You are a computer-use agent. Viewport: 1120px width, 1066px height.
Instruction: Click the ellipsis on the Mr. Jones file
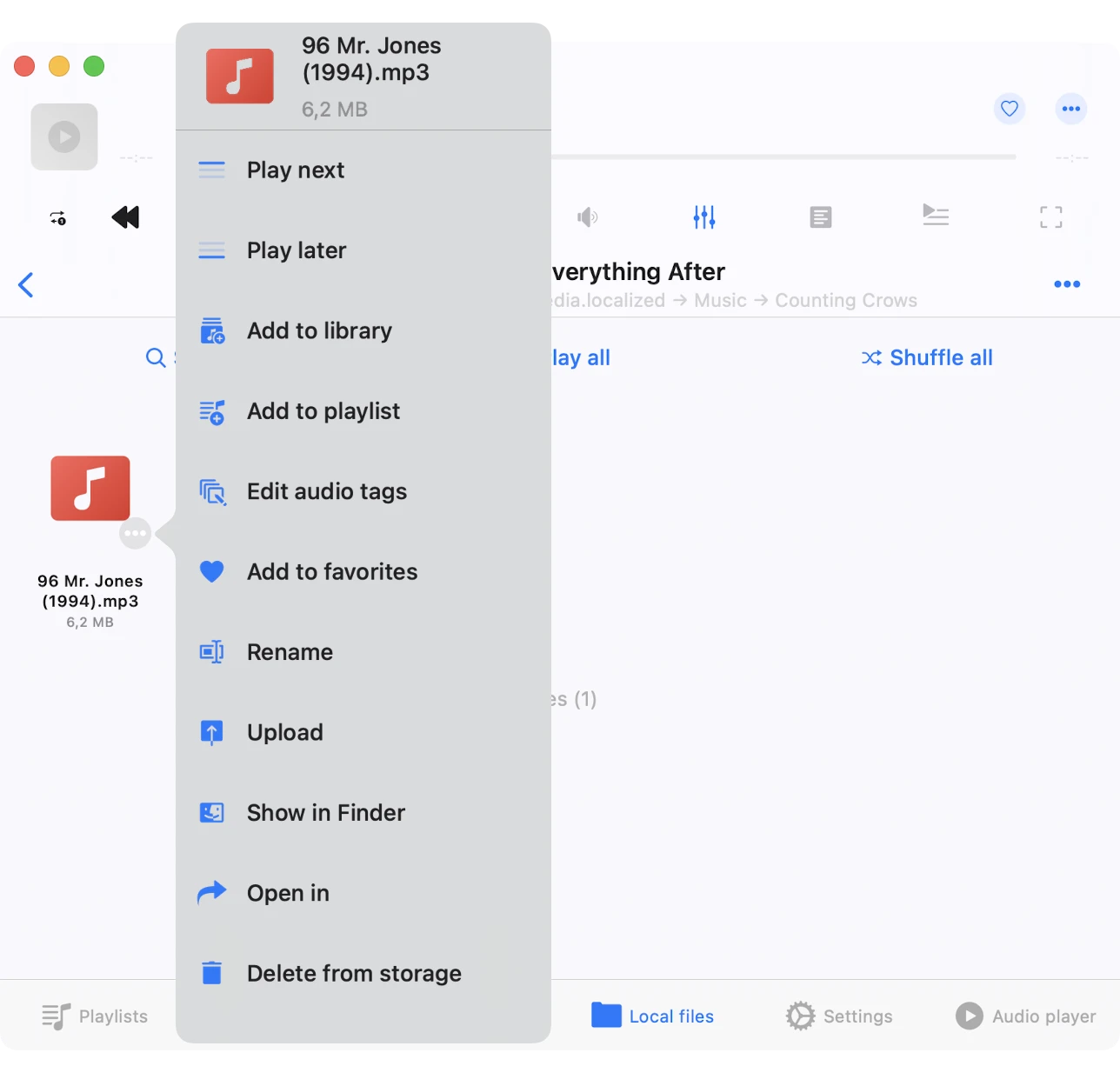tap(135, 533)
